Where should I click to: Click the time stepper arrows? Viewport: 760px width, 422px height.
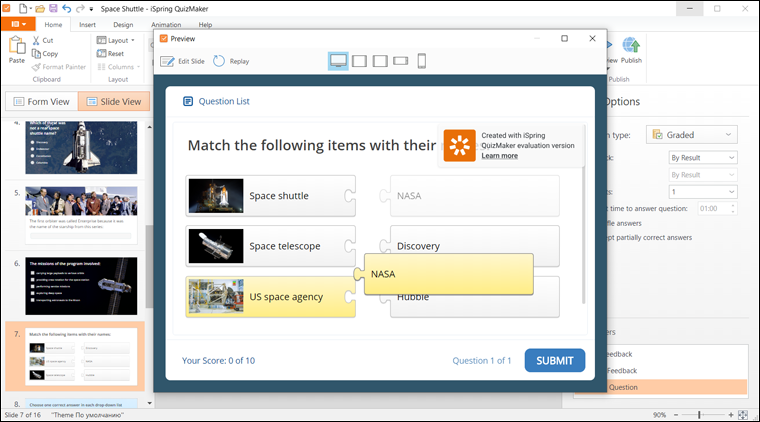(733, 208)
